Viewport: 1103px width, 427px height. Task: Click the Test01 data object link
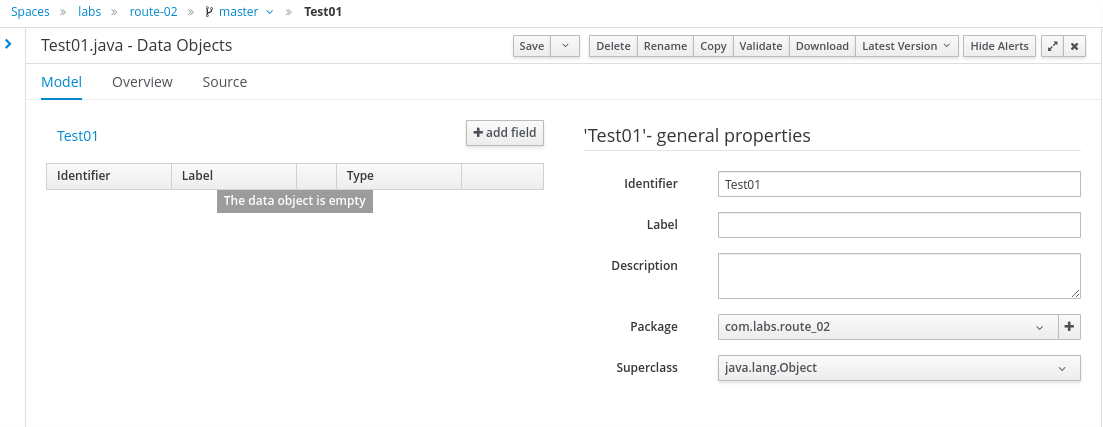tap(78, 137)
